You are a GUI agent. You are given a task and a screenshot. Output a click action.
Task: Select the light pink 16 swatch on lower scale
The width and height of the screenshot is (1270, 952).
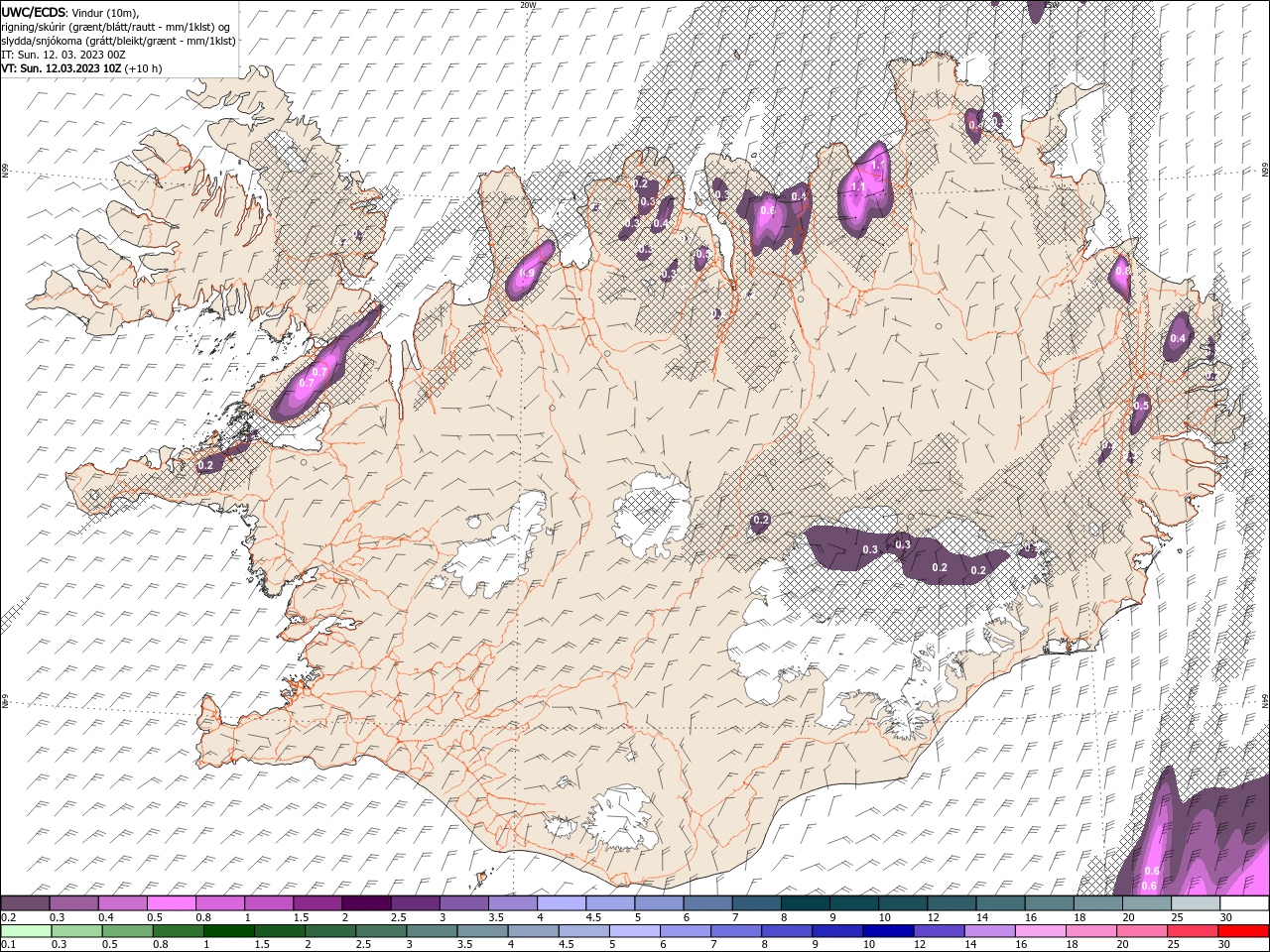tap(1041, 931)
